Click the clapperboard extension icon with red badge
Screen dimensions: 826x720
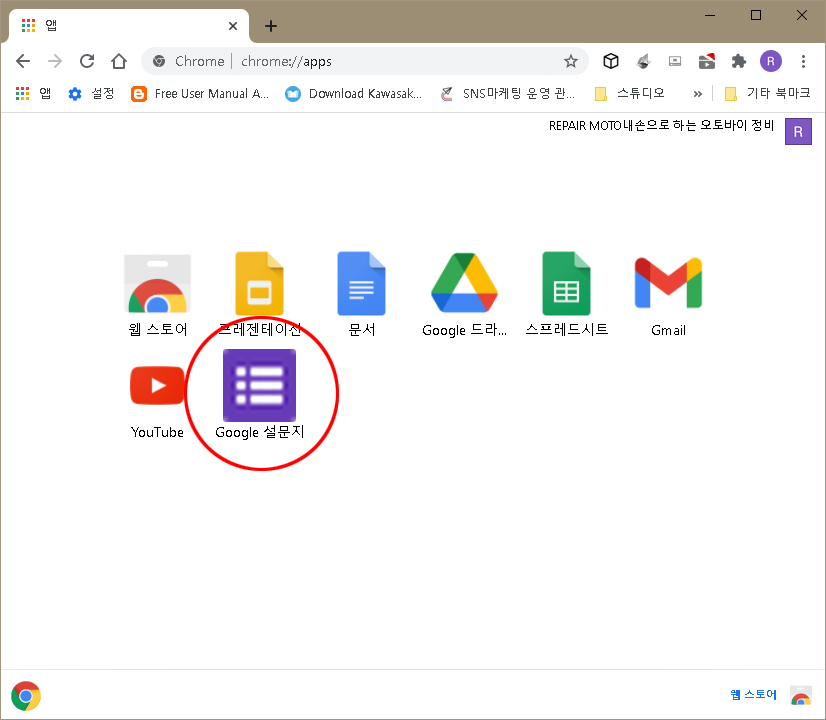click(707, 61)
